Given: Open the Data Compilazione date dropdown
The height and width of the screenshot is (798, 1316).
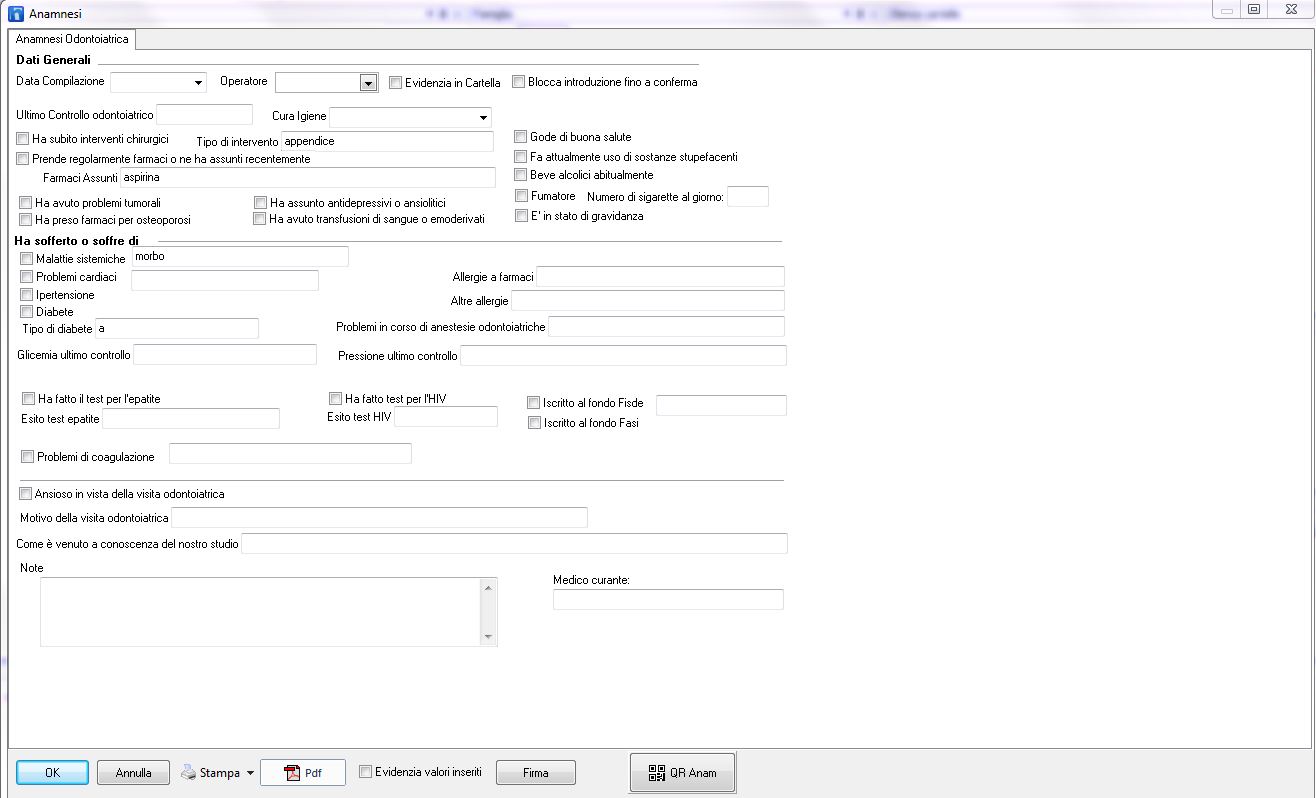Looking at the screenshot, I should tap(198, 83).
